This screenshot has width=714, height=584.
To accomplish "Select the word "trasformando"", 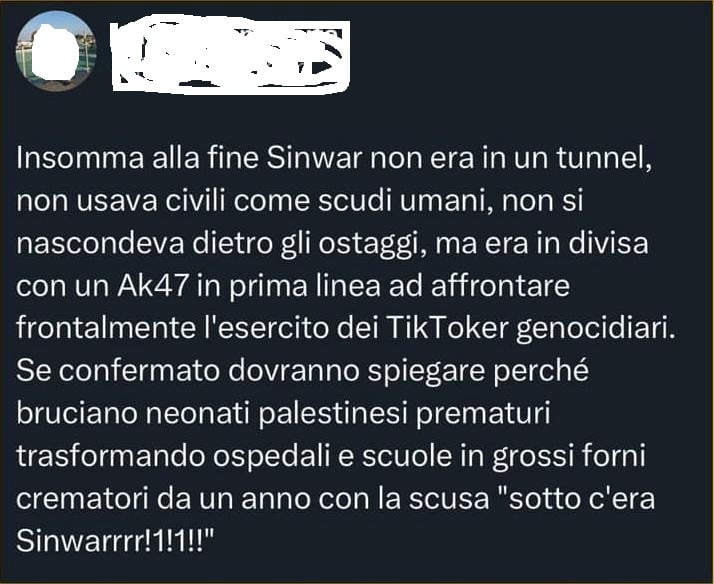I will coord(111,456).
